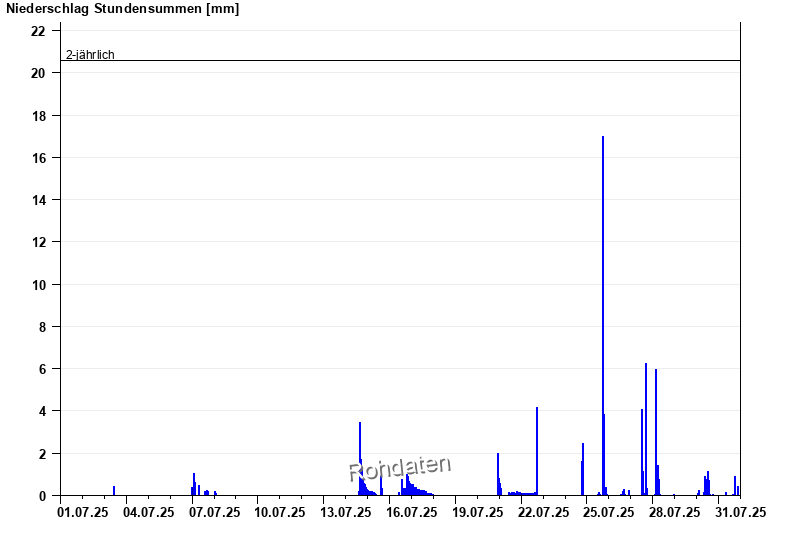Select the x-axis date label 10.07.25
The width and height of the screenshot is (800, 550).
280,513
